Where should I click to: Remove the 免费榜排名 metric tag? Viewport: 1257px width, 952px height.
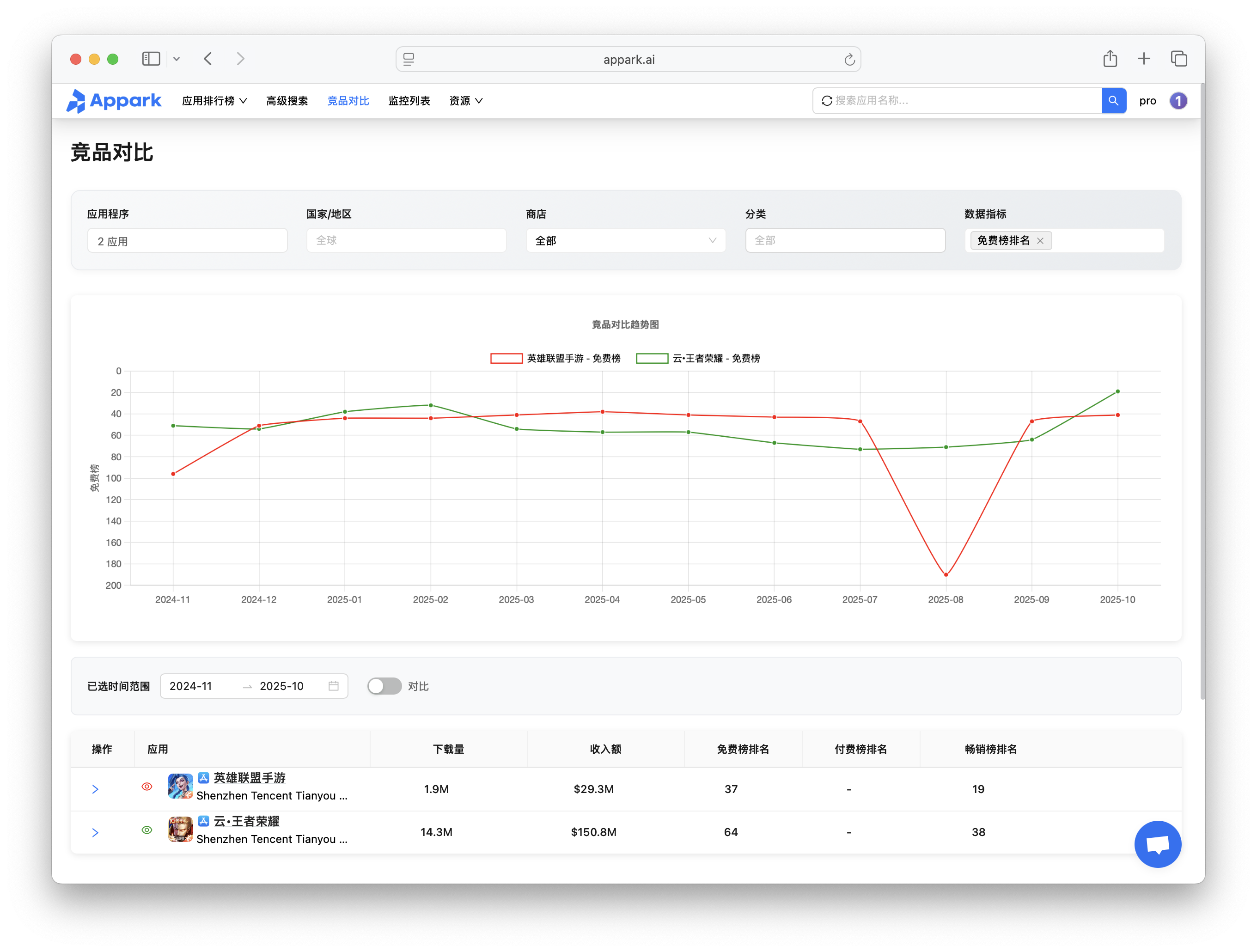tap(1040, 241)
